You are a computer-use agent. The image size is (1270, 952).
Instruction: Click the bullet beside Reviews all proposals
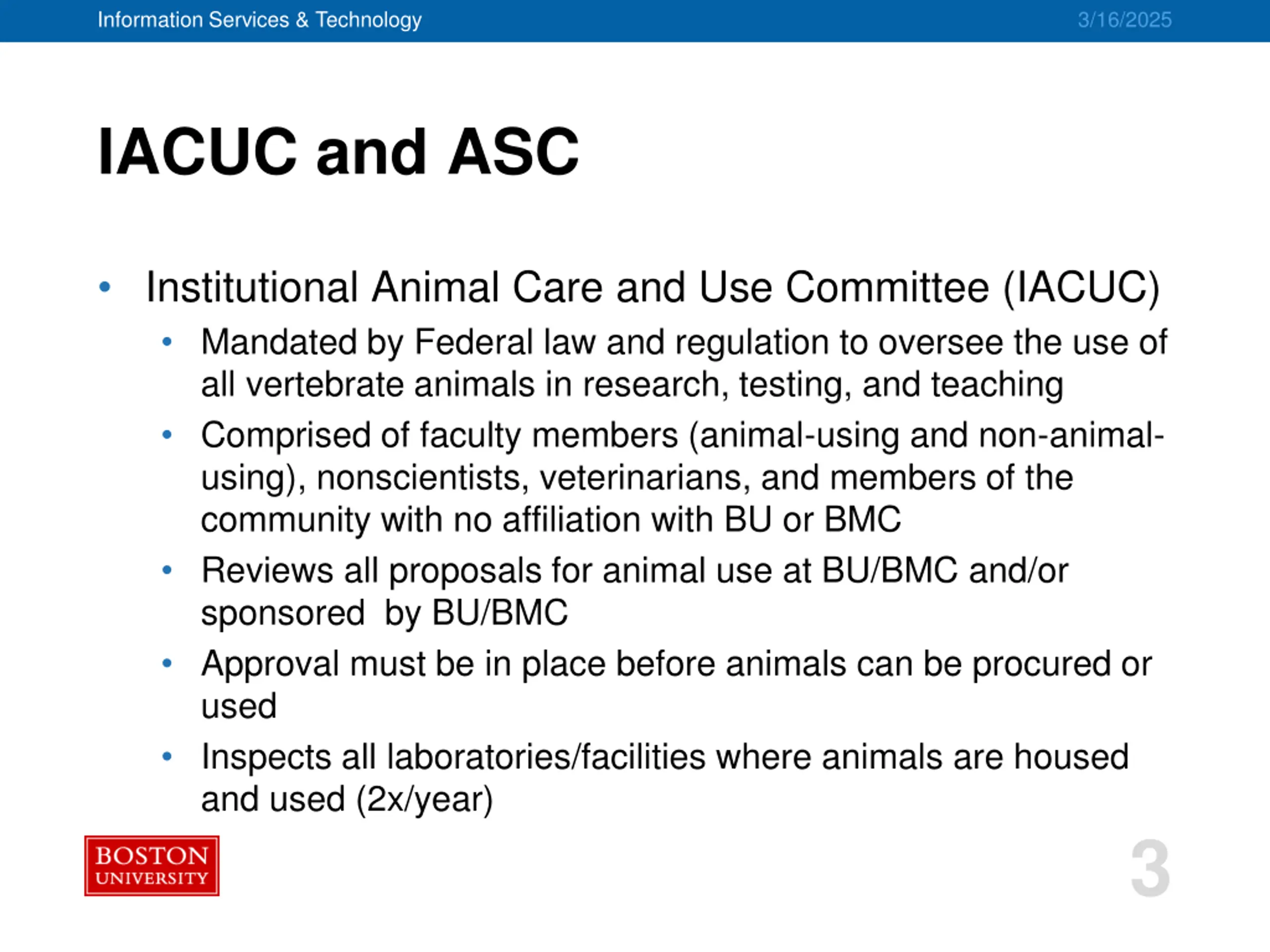point(167,570)
